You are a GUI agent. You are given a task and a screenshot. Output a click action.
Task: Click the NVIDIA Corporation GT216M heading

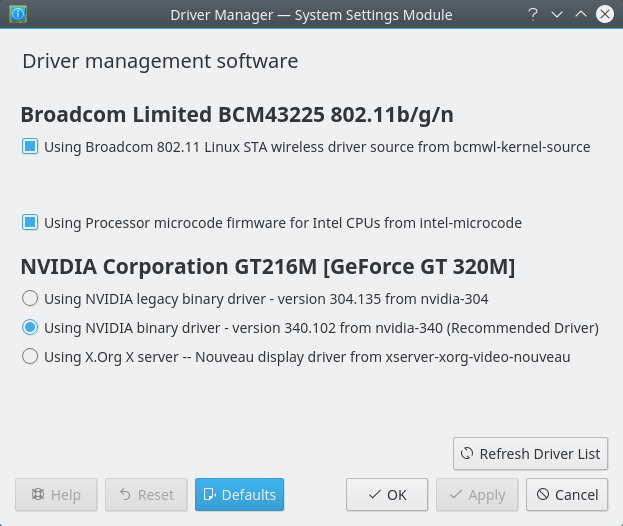pyautogui.click(x=268, y=266)
